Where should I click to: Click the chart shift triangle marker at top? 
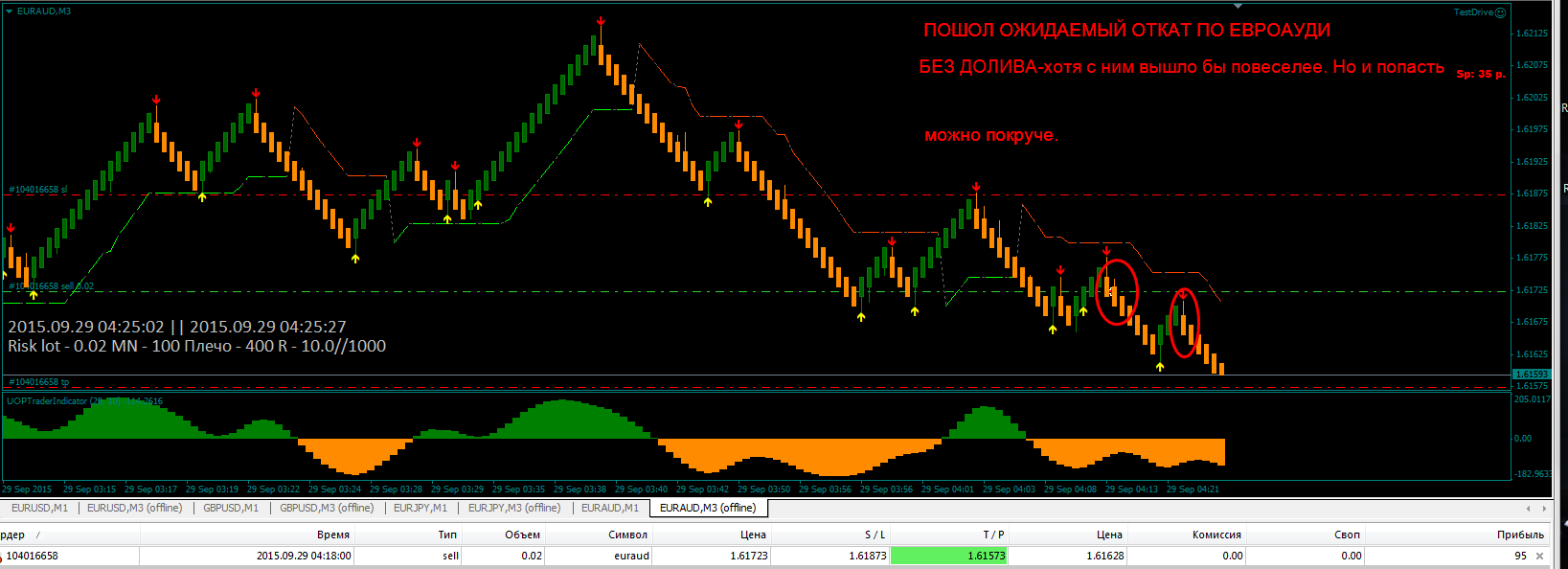pyautogui.click(x=1238, y=7)
